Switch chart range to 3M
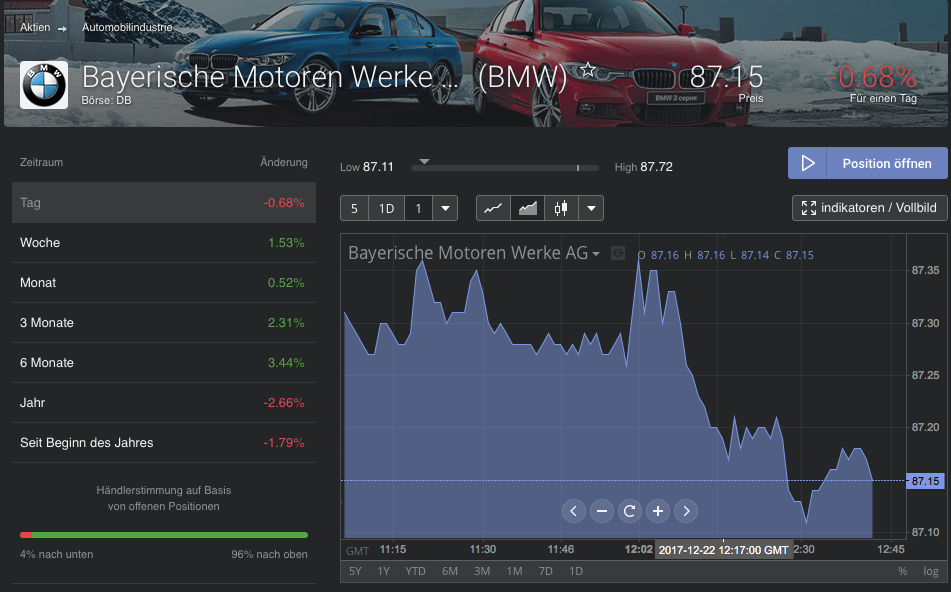Screen dimensions: 951x592 click(x=482, y=571)
